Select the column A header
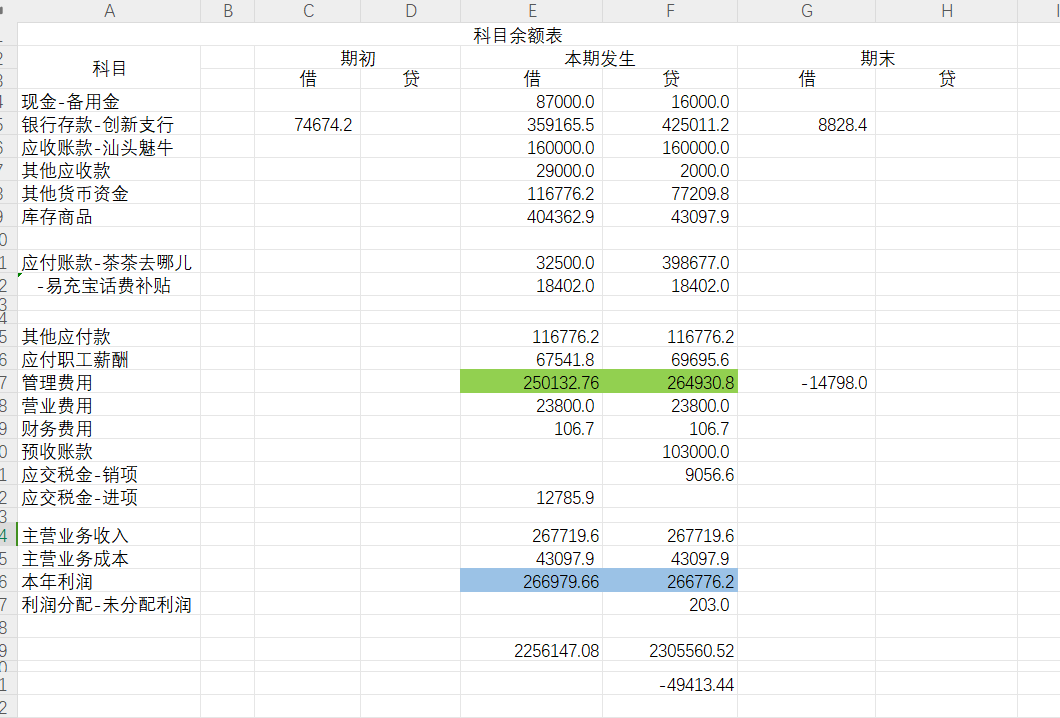This screenshot has width=1060, height=718. pos(109,11)
